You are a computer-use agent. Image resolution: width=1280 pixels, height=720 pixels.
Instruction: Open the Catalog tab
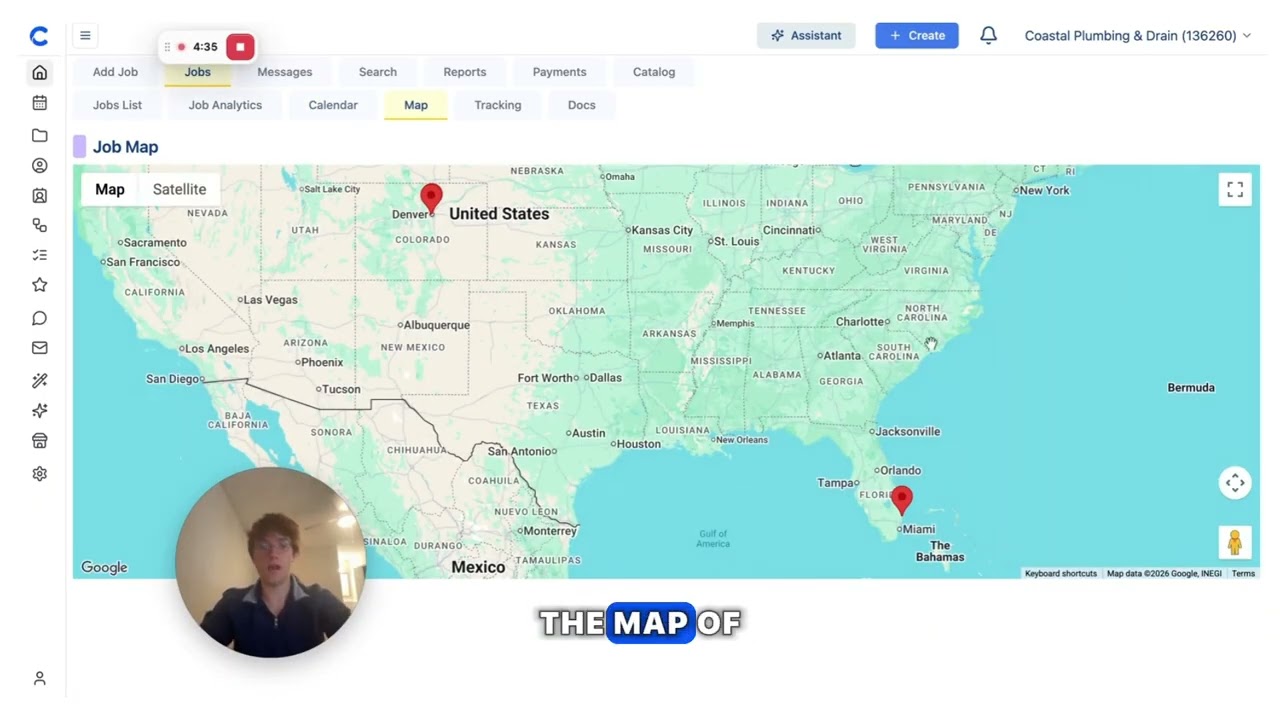654,72
